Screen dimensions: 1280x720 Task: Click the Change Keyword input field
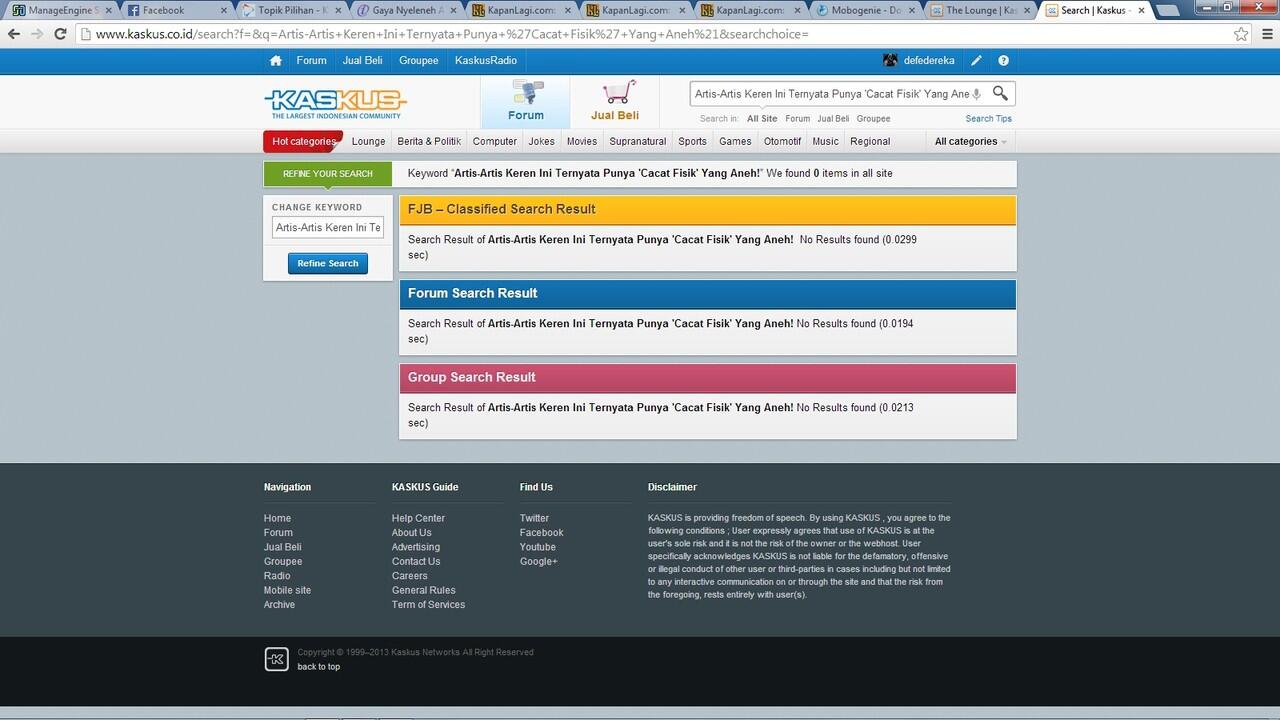[x=328, y=227]
